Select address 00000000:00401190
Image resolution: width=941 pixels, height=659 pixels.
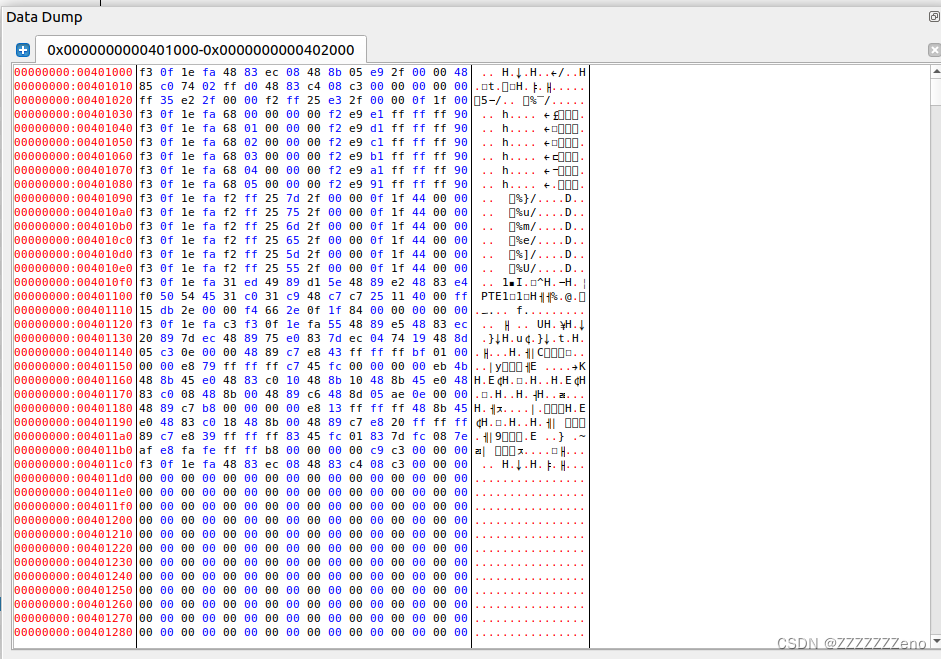pos(73,423)
